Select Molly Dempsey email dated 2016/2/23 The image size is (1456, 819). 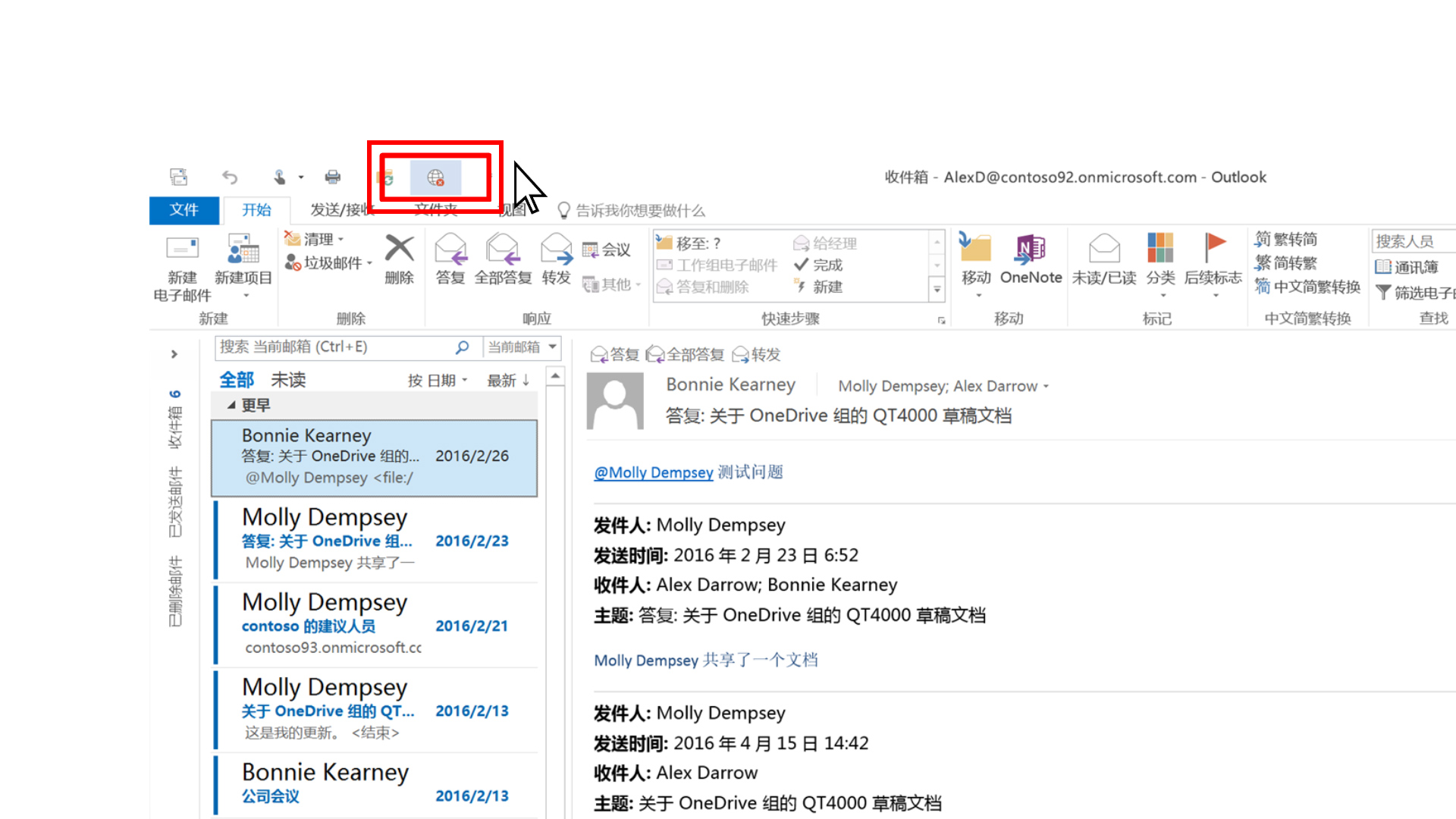(375, 540)
